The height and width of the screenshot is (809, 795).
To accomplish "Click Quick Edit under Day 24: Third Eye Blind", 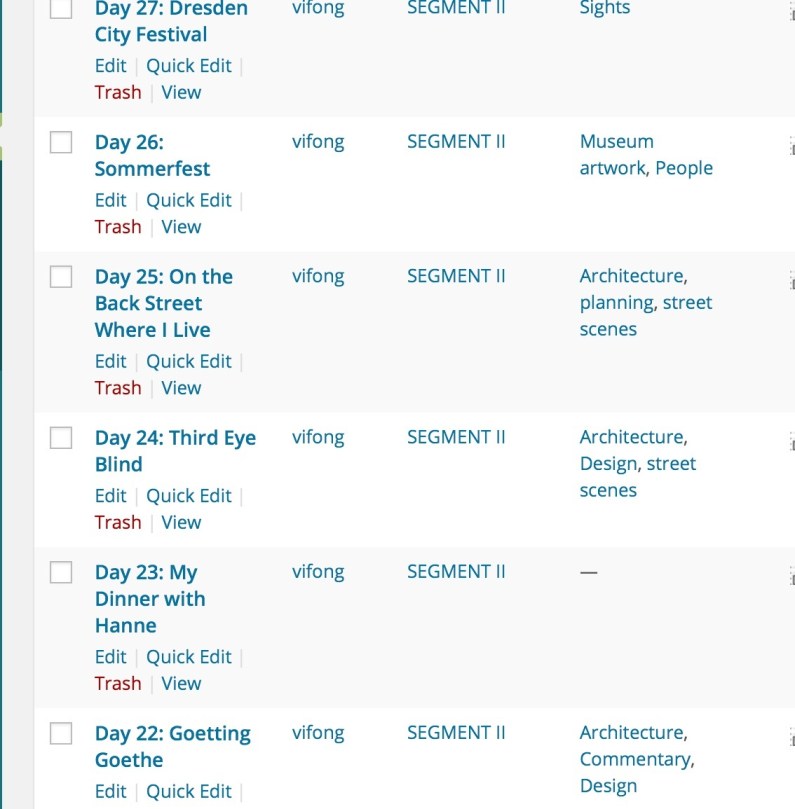I will (189, 496).
